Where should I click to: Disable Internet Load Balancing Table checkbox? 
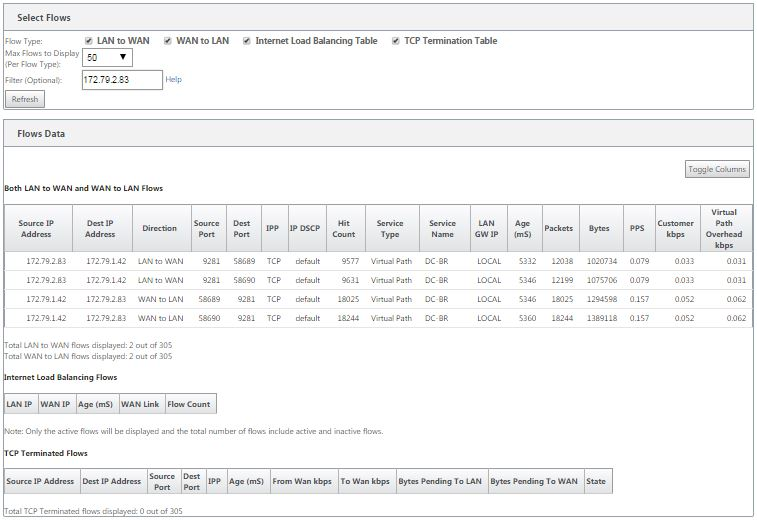[247, 41]
